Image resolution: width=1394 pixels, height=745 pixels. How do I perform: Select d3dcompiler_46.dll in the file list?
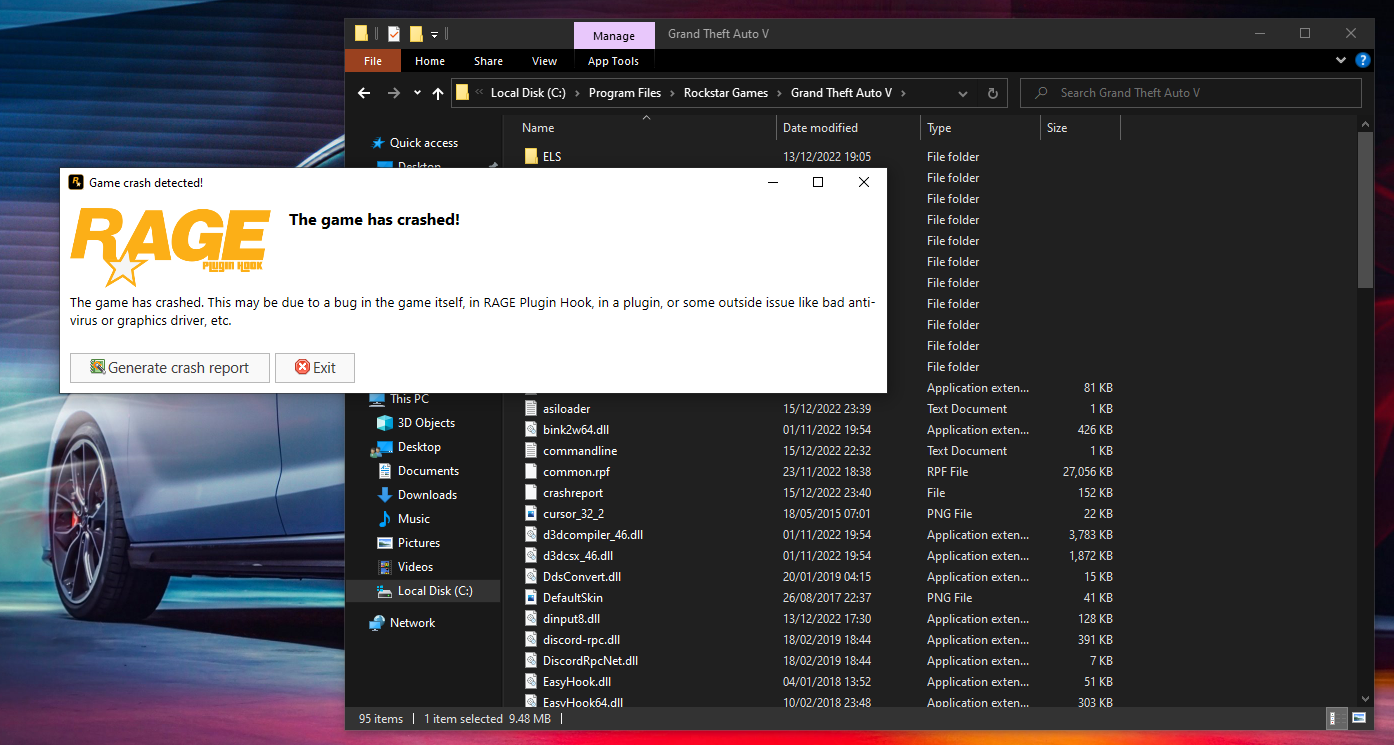pyautogui.click(x=593, y=535)
